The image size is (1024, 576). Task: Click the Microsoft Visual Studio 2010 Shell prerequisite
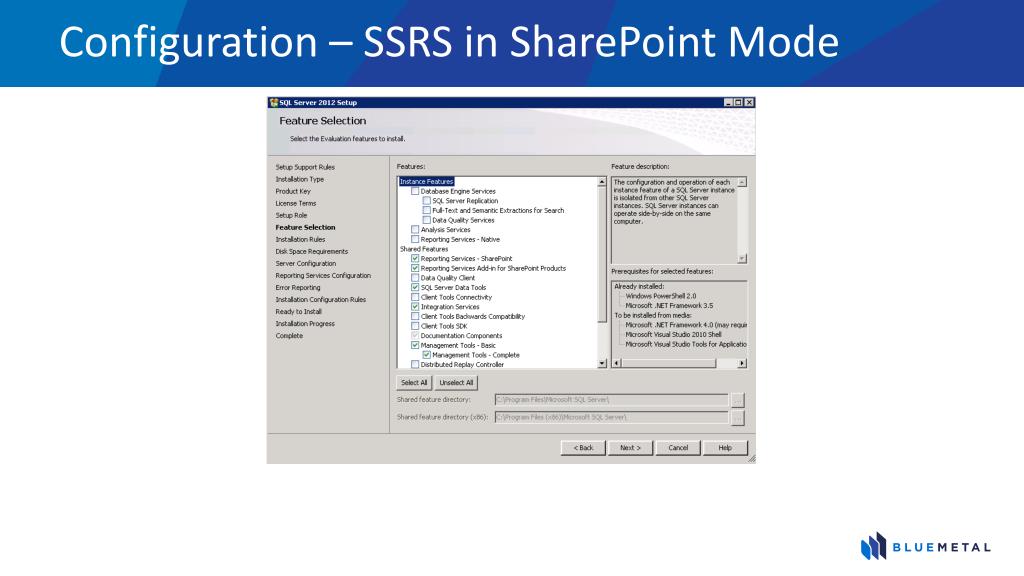point(673,334)
